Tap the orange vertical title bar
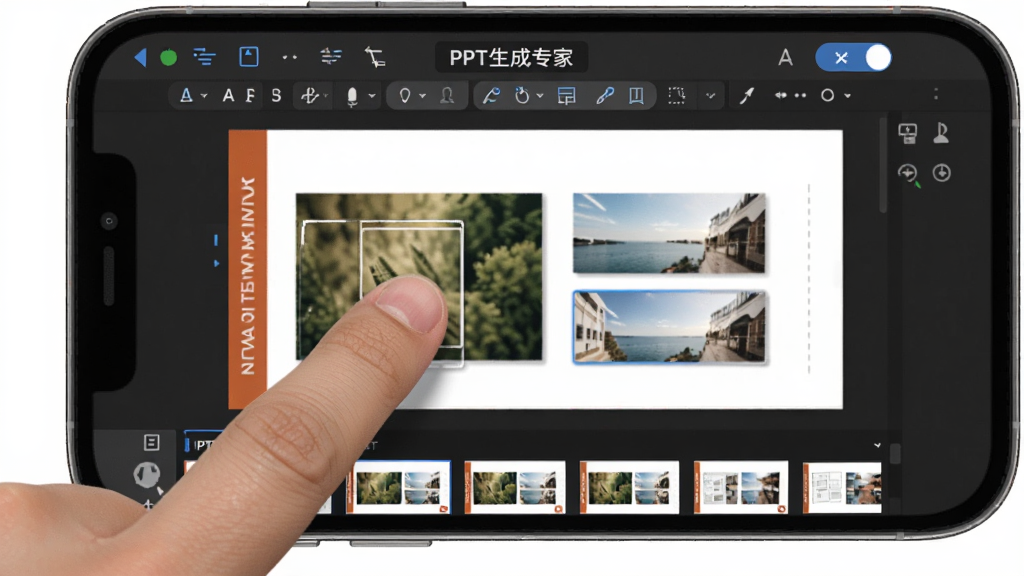Viewport: 1024px width, 576px height. point(248,269)
